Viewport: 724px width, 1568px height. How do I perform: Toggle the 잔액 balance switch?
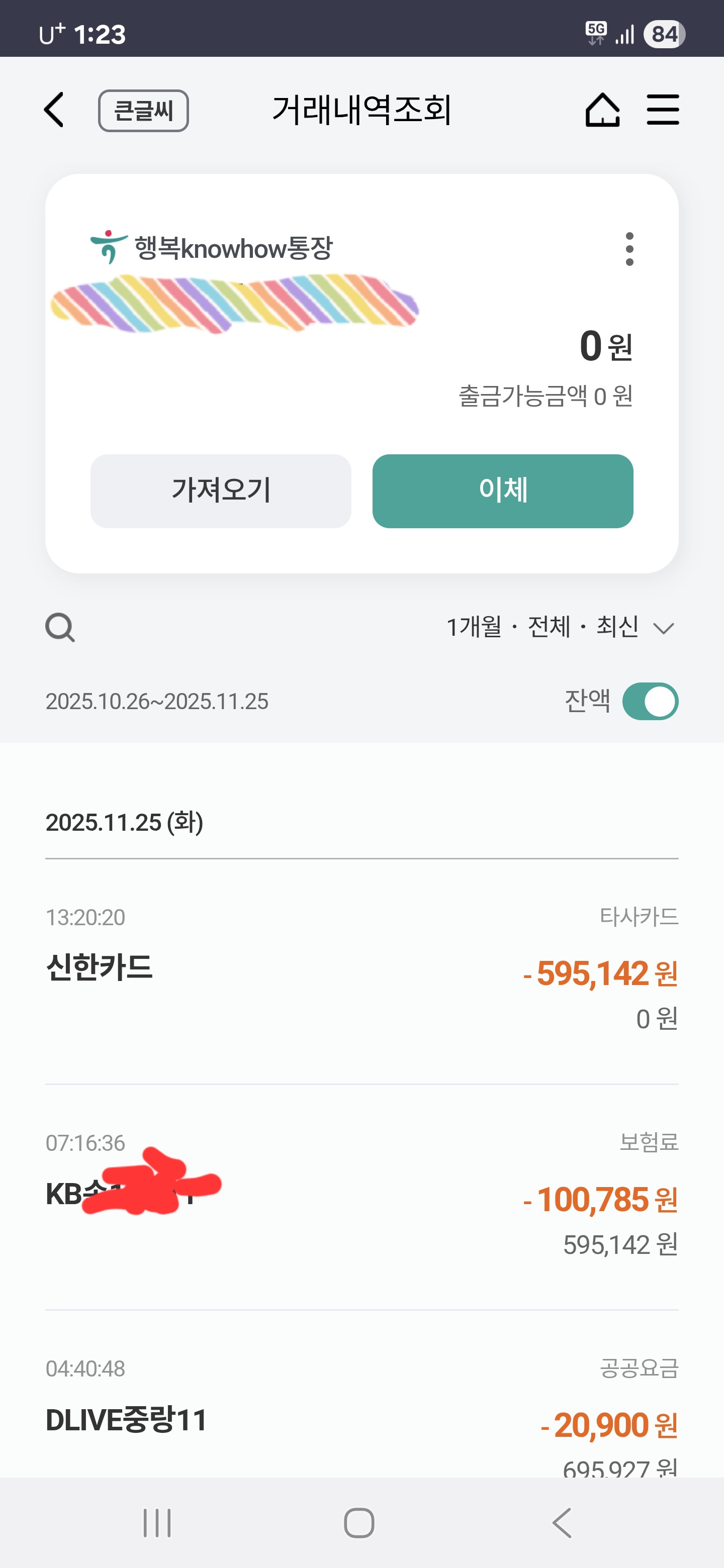[x=650, y=701]
